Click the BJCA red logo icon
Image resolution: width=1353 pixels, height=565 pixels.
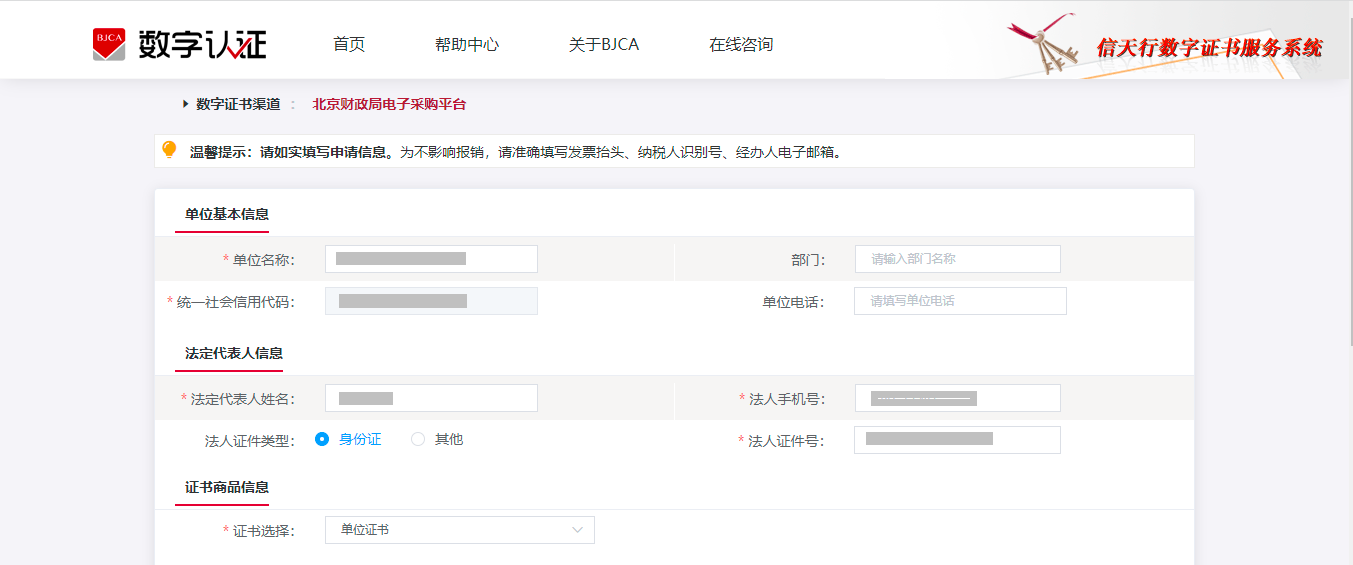(x=109, y=44)
